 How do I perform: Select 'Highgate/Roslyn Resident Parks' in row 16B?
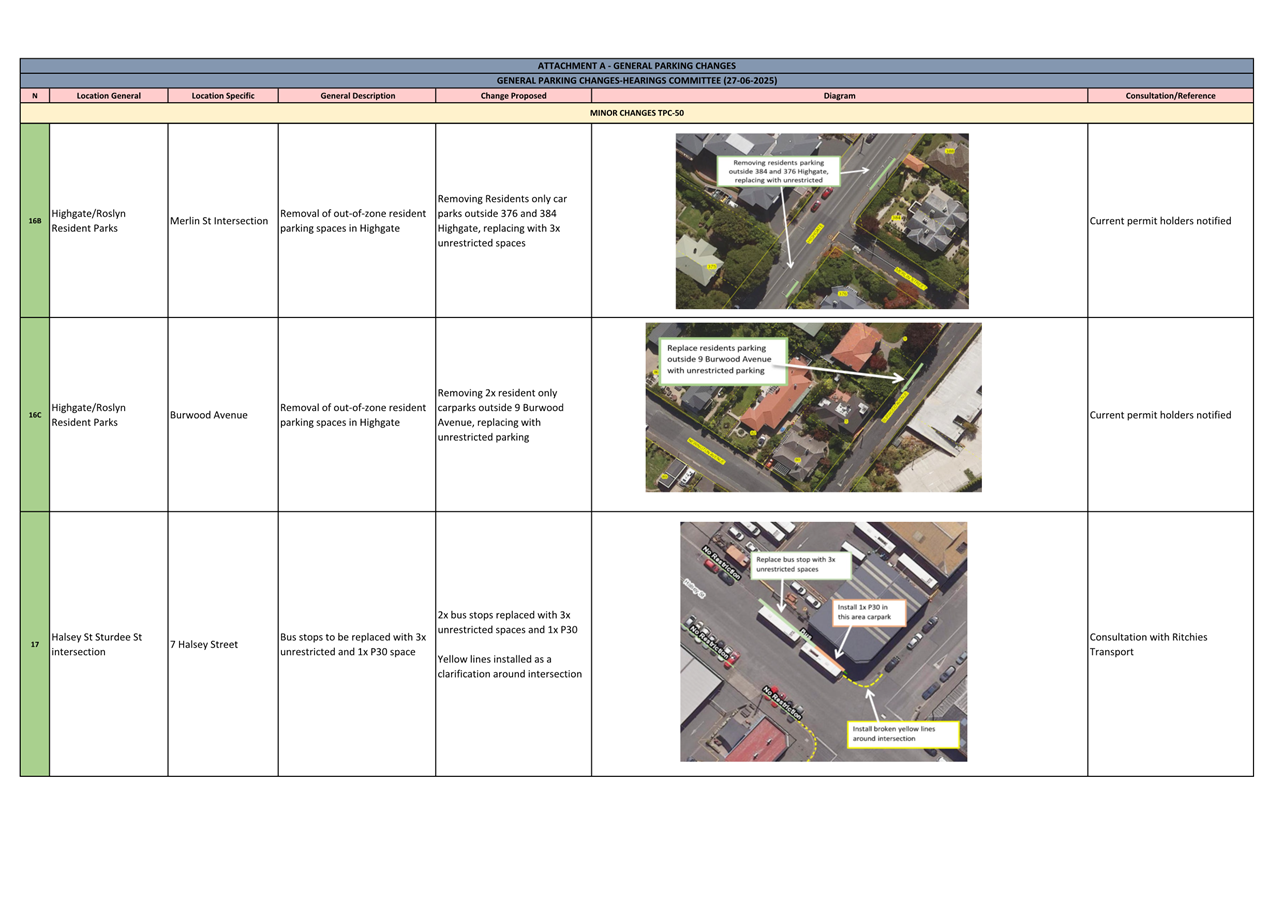89,221
